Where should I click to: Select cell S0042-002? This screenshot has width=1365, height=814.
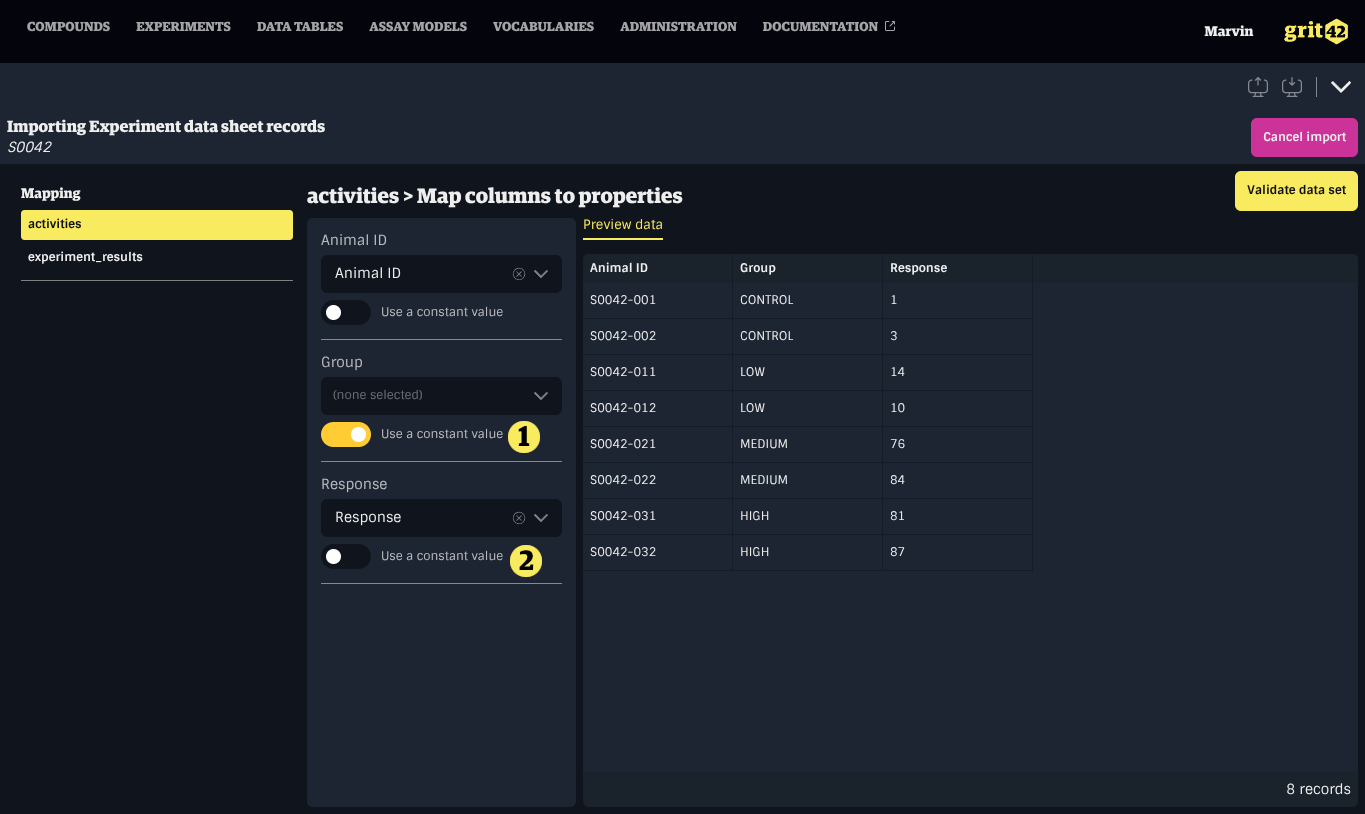click(658, 336)
